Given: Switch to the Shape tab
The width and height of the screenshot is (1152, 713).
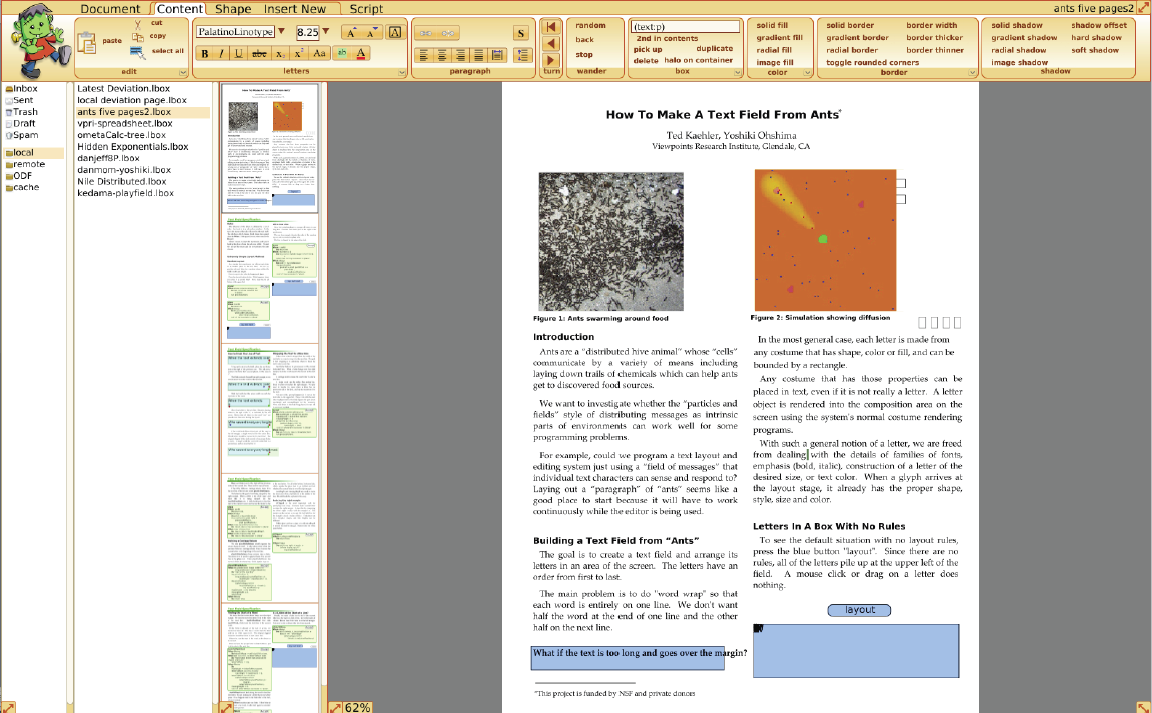Looking at the screenshot, I should tap(233, 9).
